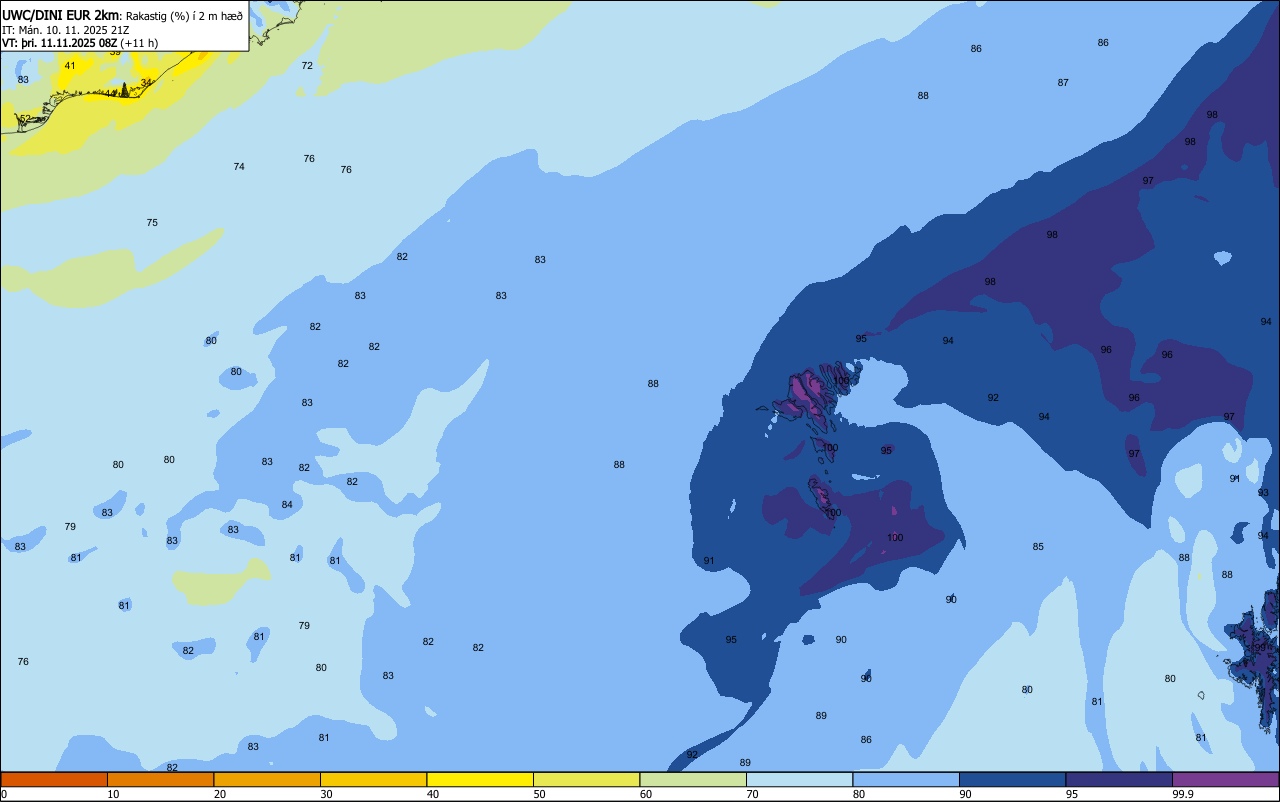Click the 10–20 orange legend swatch

click(x=160, y=779)
